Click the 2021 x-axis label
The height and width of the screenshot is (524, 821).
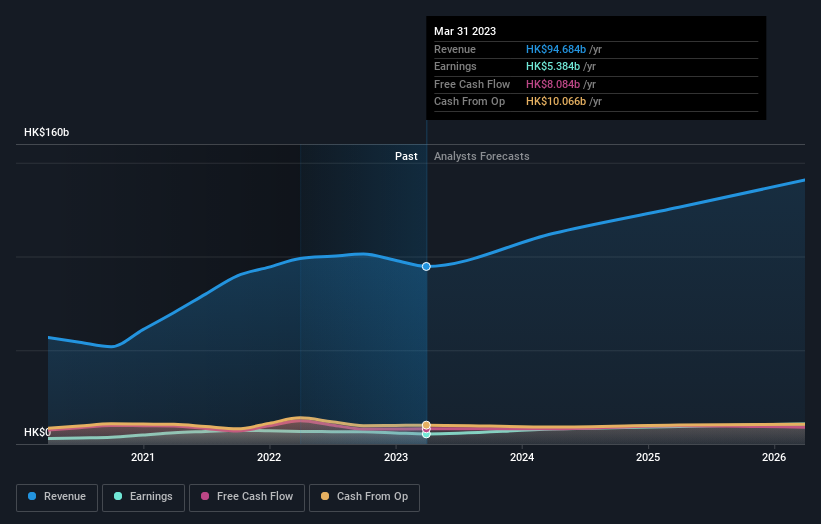click(x=142, y=458)
